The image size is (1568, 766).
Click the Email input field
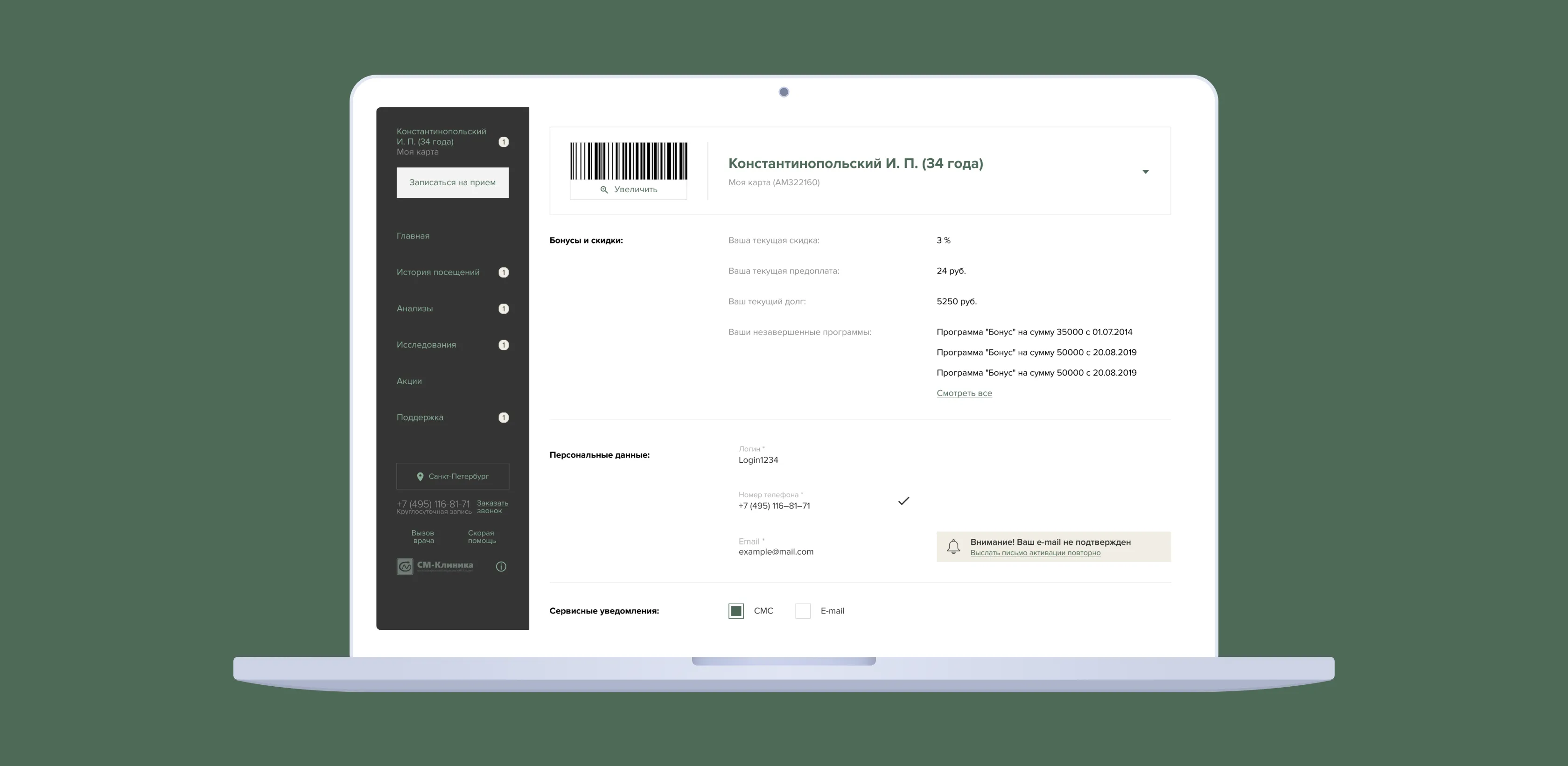(822, 546)
